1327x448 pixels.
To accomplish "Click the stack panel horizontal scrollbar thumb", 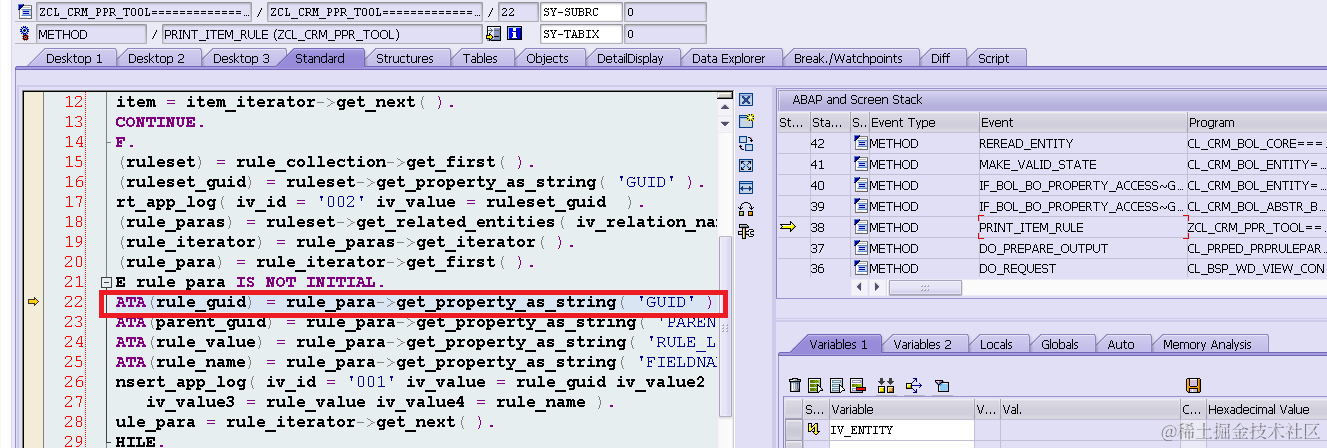I will (x=925, y=287).
